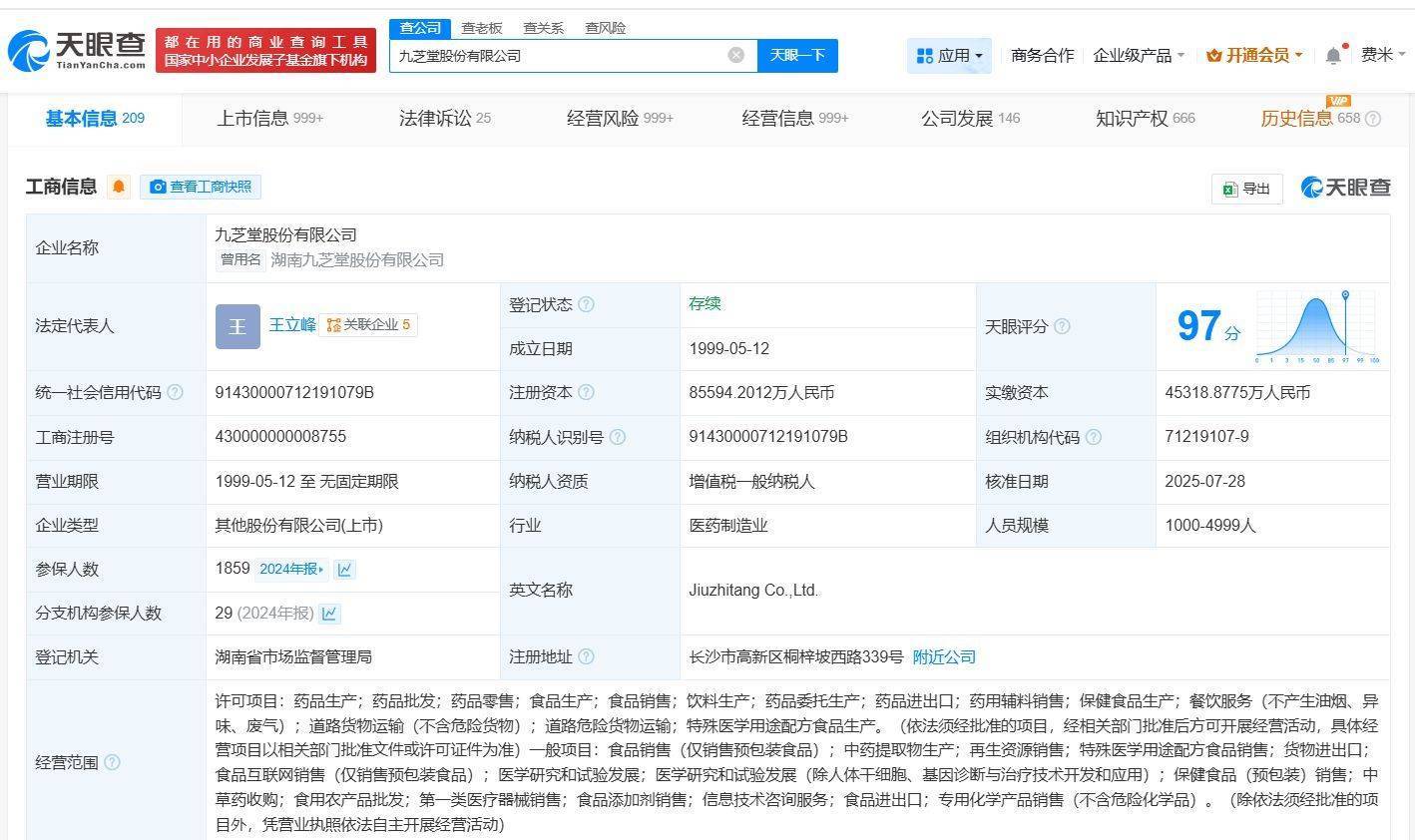Click the help icon next to 注册资本
Viewport: 1415px width, 840px height.
click(x=586, y=392)
